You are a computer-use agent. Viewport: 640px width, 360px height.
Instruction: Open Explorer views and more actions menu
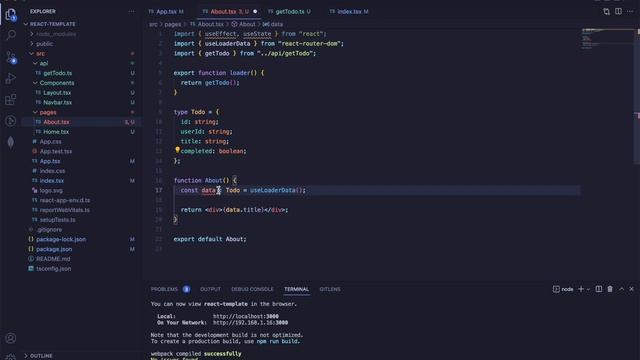131,11
